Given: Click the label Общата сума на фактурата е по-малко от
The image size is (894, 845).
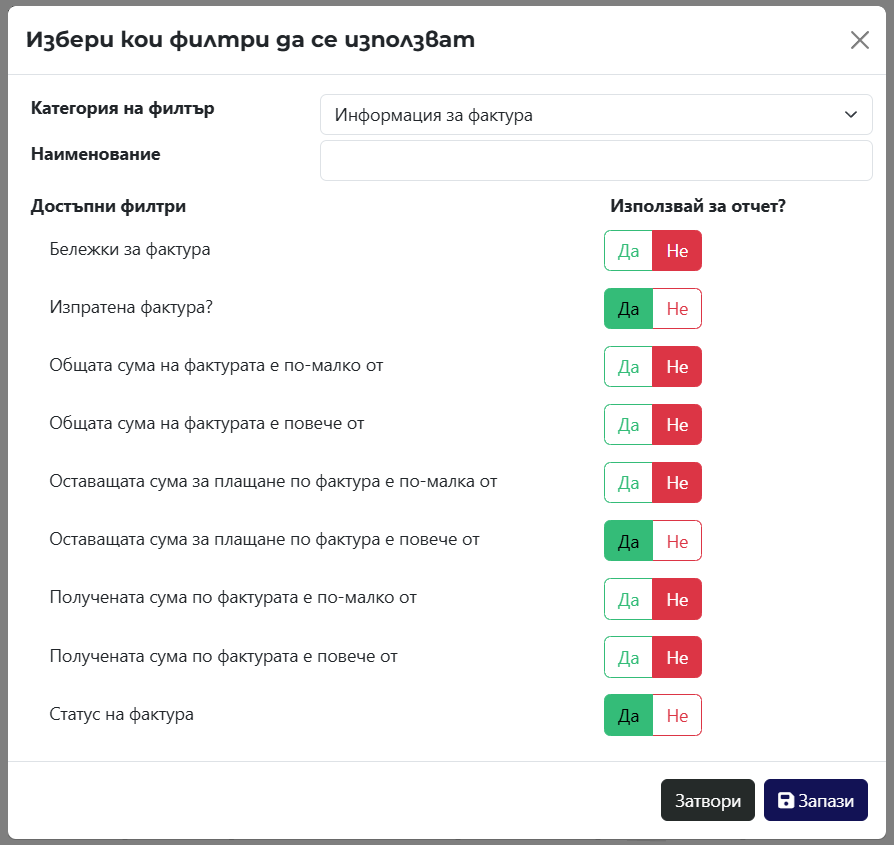Looking at the screenshot, I should click(216, 365).
